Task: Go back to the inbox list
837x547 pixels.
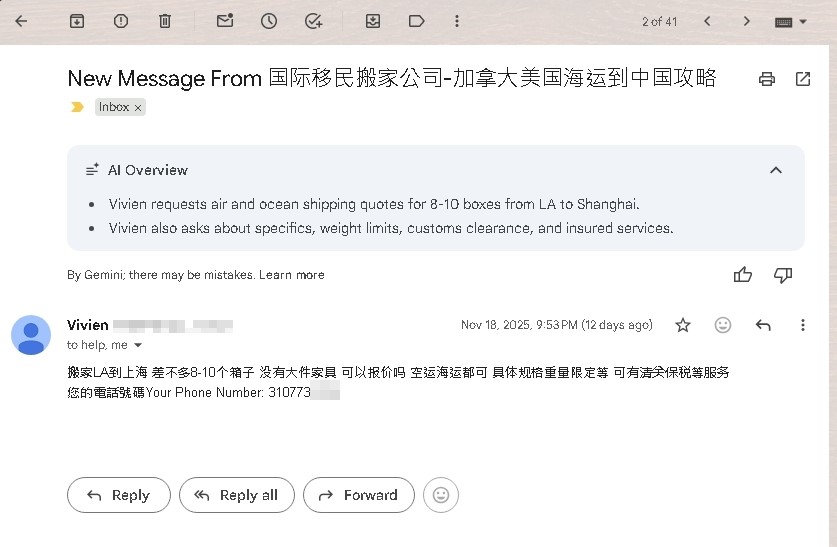Action: pos(21,21)
